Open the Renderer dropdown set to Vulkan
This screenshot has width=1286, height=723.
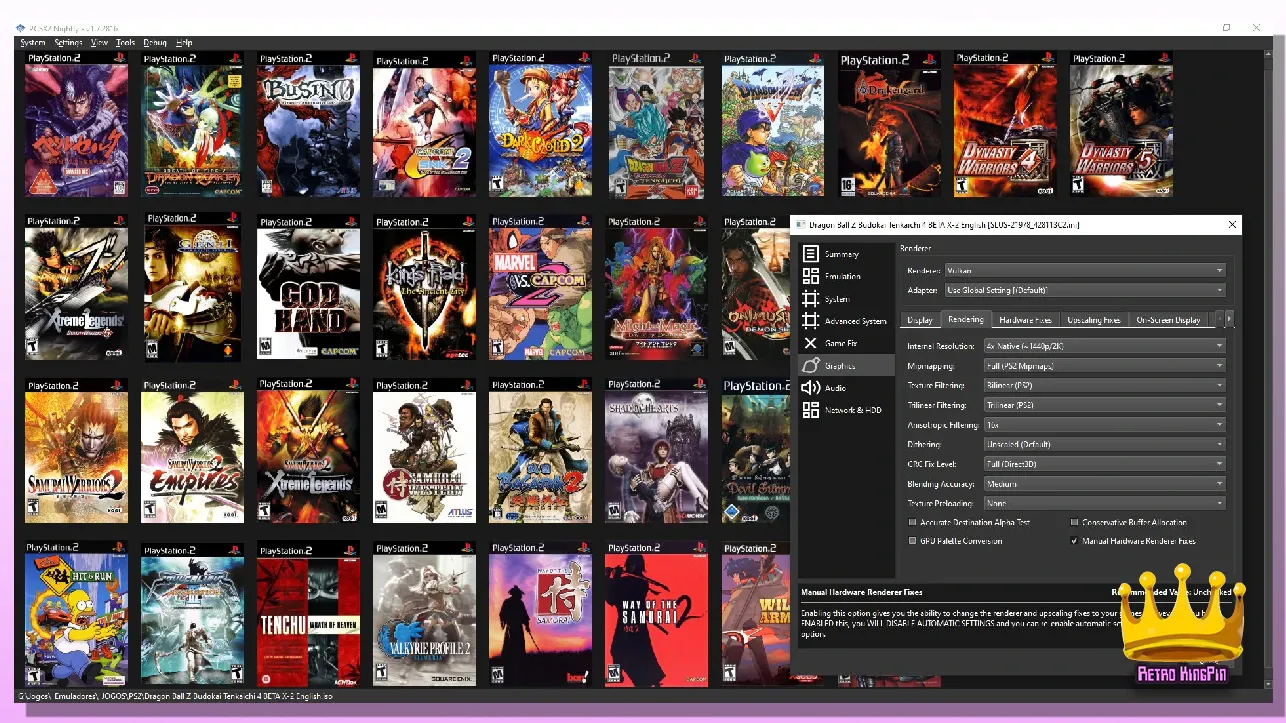click(1085, 270)
